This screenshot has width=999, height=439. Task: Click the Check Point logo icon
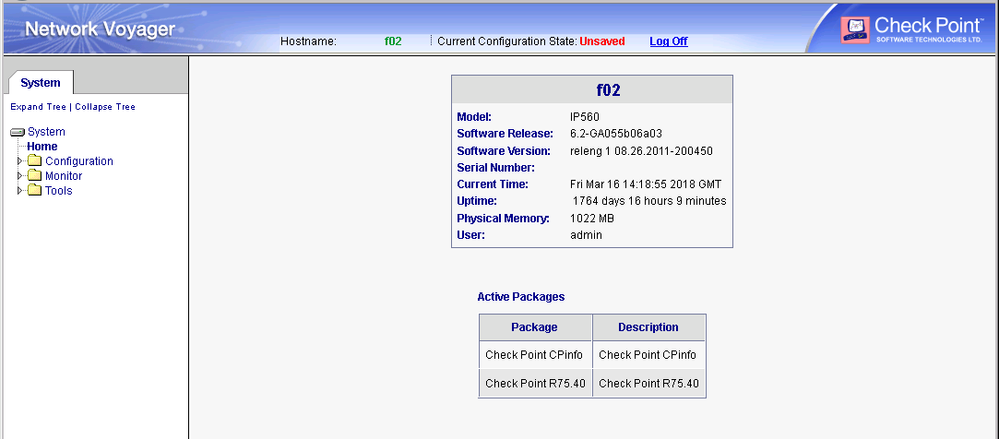(x=855, y=30)
